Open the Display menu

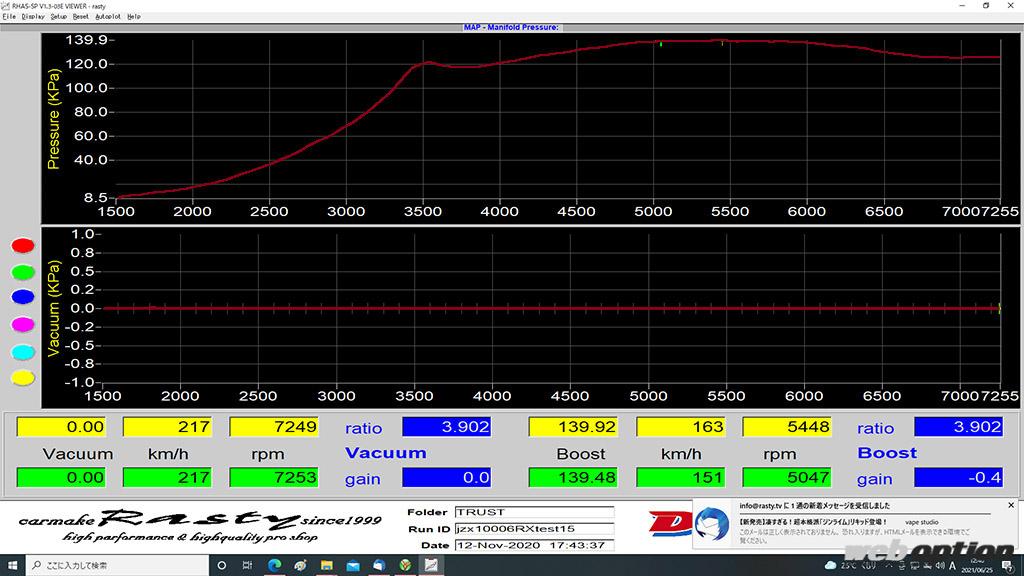click(33, 17)
